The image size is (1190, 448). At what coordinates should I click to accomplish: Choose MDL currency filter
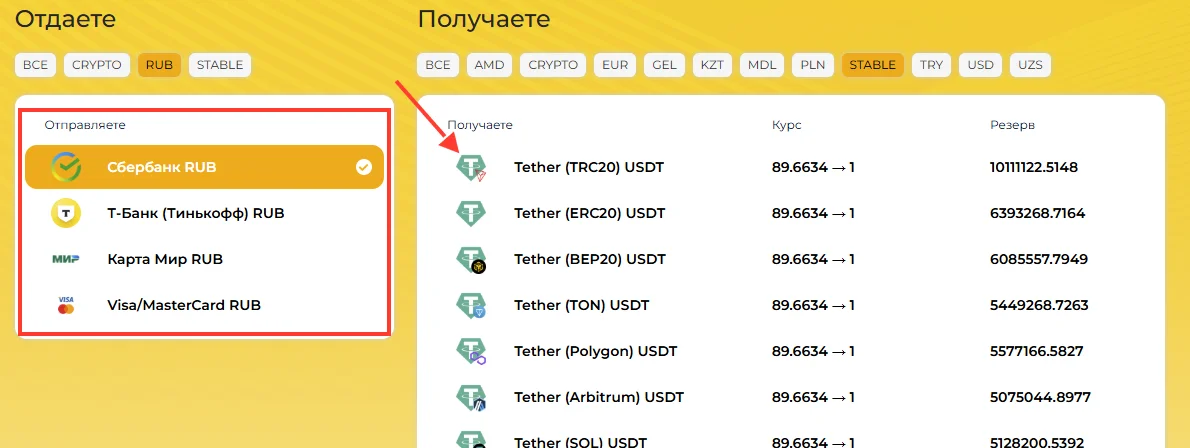pos(762,65)
